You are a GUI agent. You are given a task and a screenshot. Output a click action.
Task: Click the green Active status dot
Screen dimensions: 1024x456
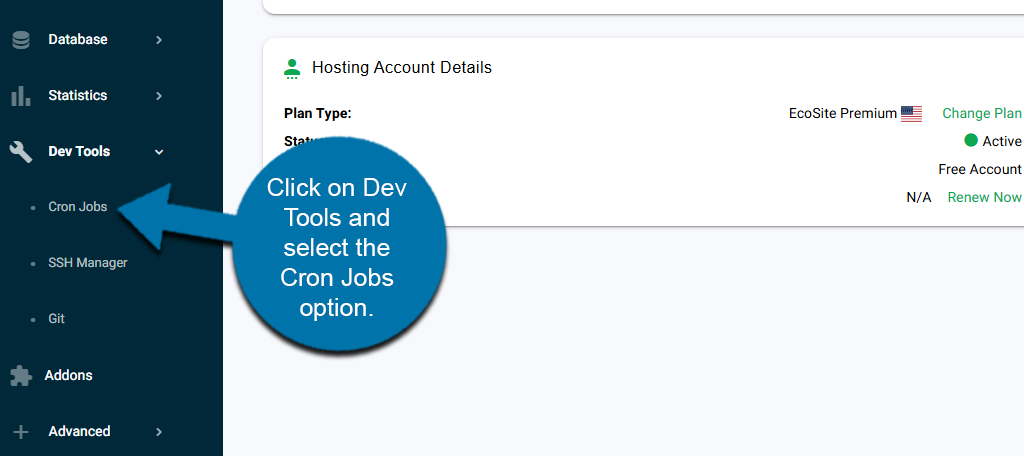970,141
